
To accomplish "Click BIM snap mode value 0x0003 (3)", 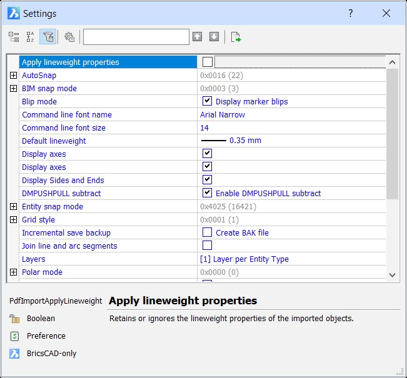I will [x=219, y=89].
